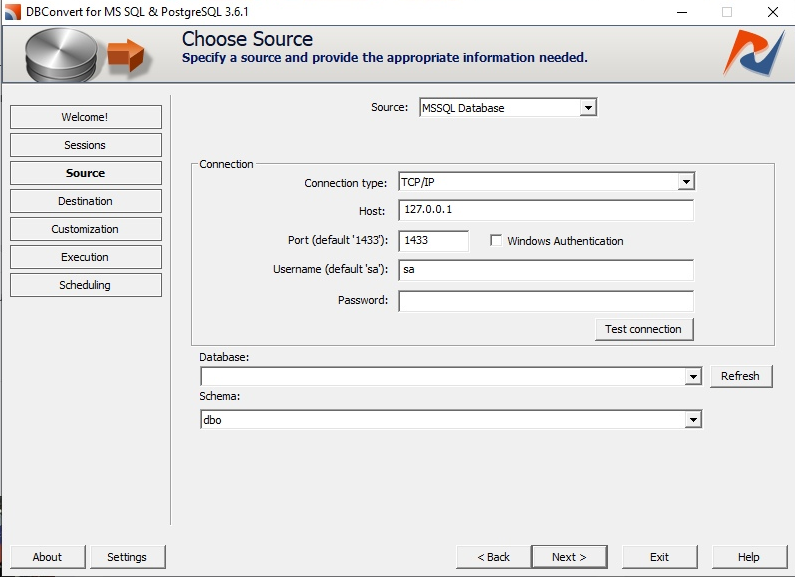
Task: Click into the Password field
Action: click(x=546, y=301)
